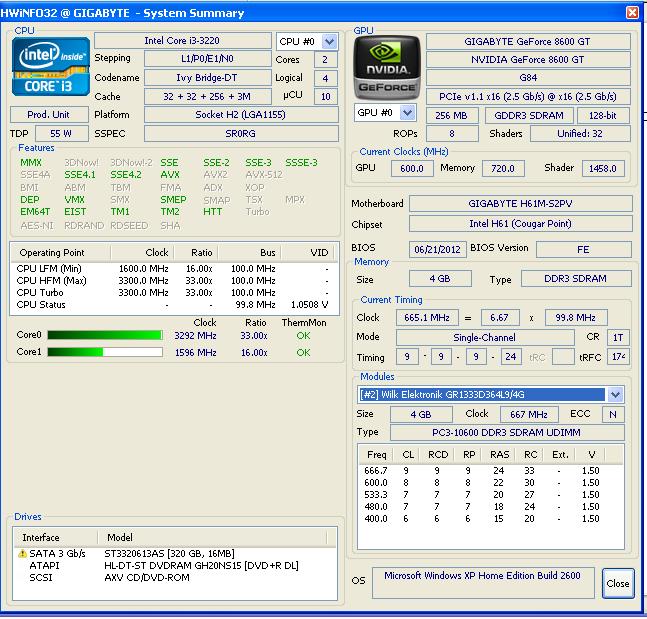This screenshot has width=647, height=619.
Task: Click the NVIDIA GeForce logo
Action: click(387, 68)
